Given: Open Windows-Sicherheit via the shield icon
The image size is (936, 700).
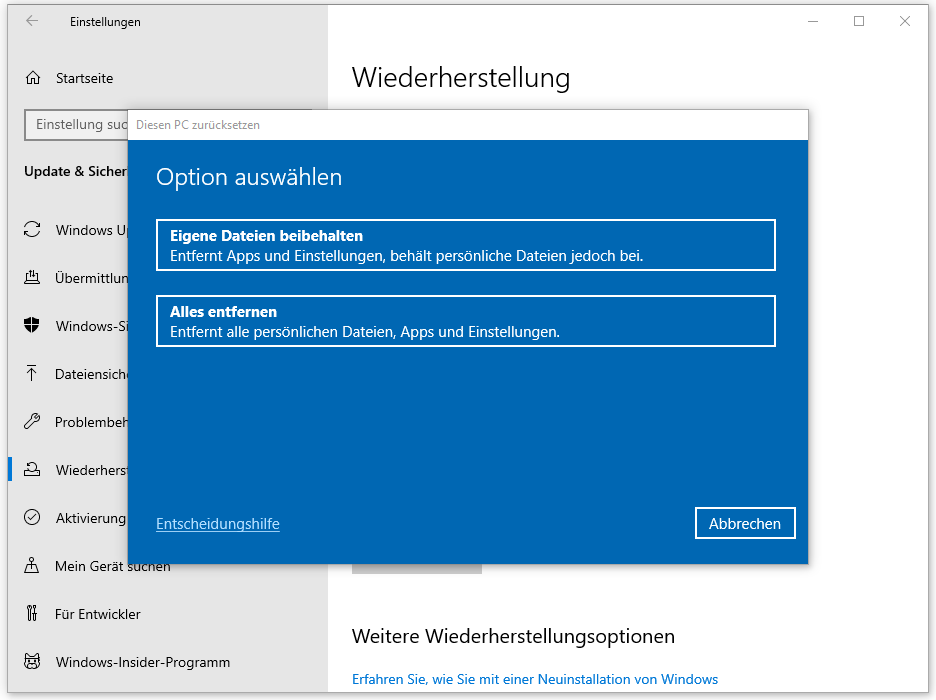Looking at the screenshot, I should click(33, 326).
